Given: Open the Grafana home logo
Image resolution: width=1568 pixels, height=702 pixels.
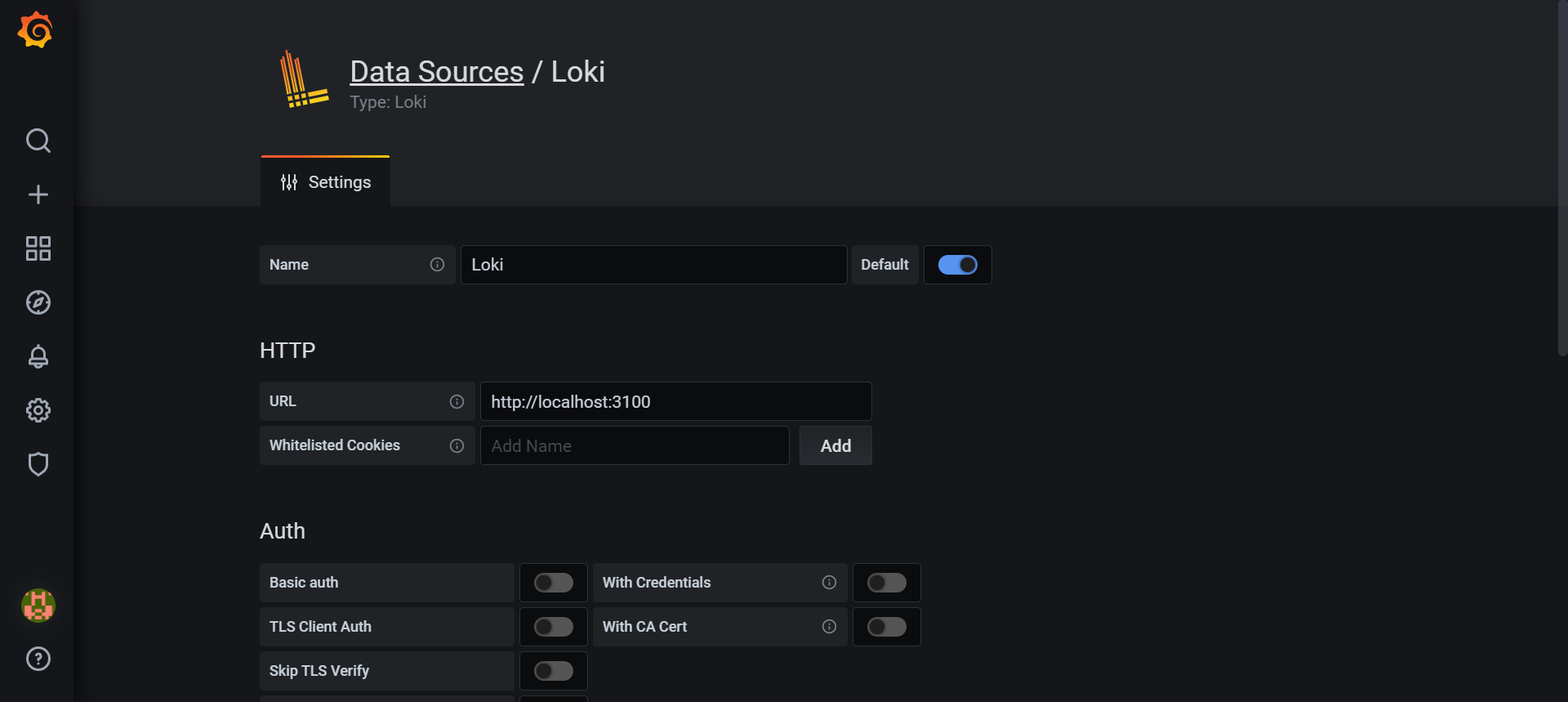Looking at the screenshot, I should coord(35,29).
